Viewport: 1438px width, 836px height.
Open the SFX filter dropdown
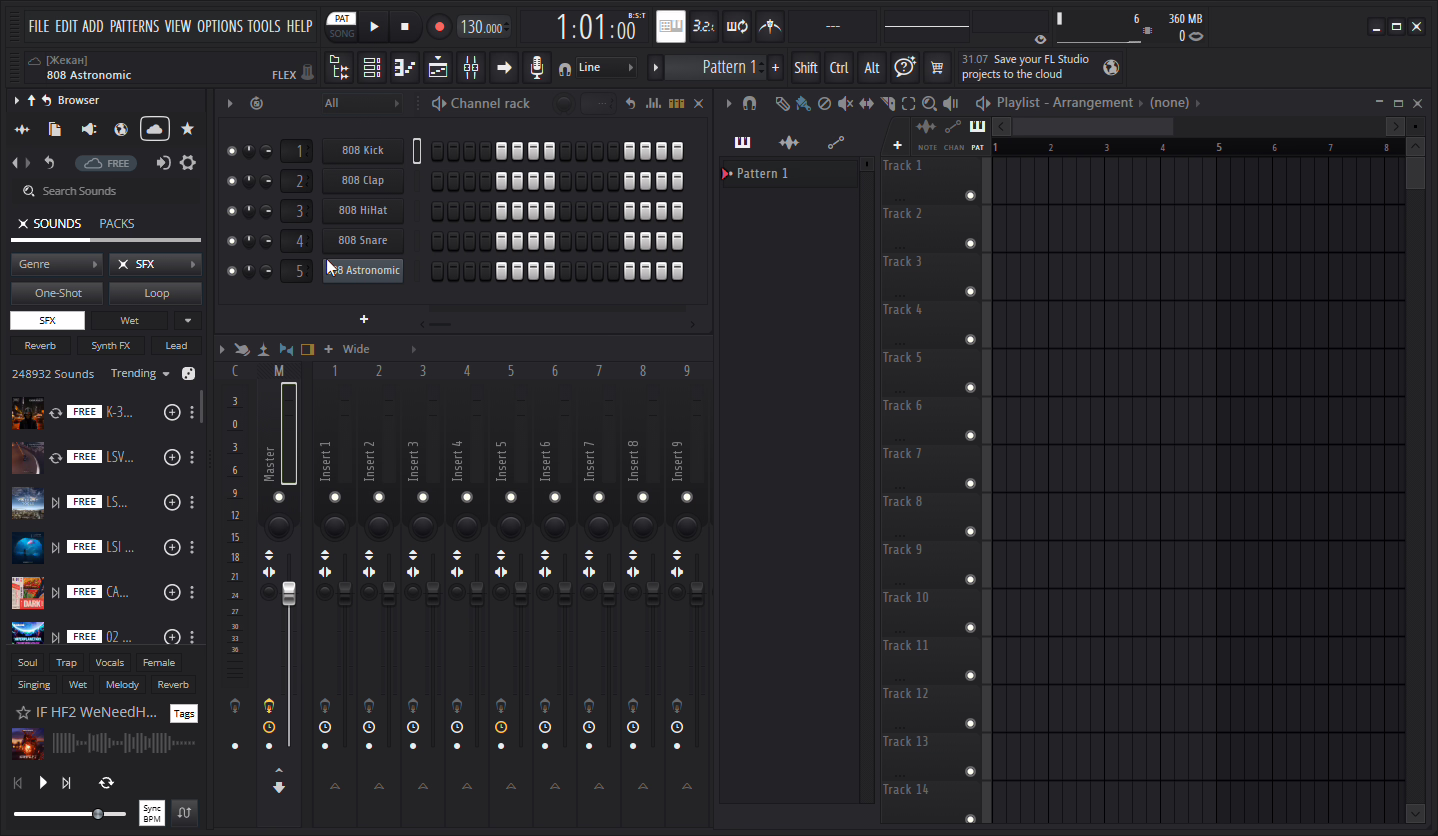click(x=155, y=264)
